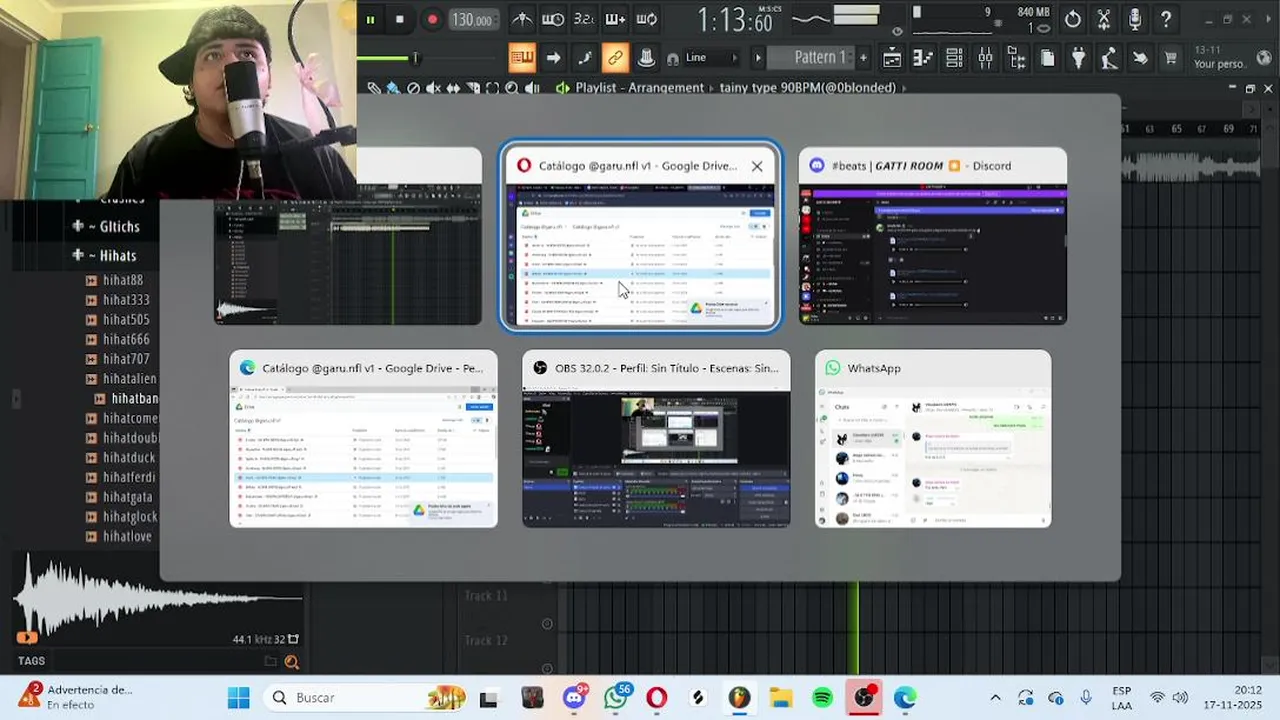Toggle the 3-2-1 countdown before recording
The width and height of the screenshot is (1280, 720).
point(584,19)
